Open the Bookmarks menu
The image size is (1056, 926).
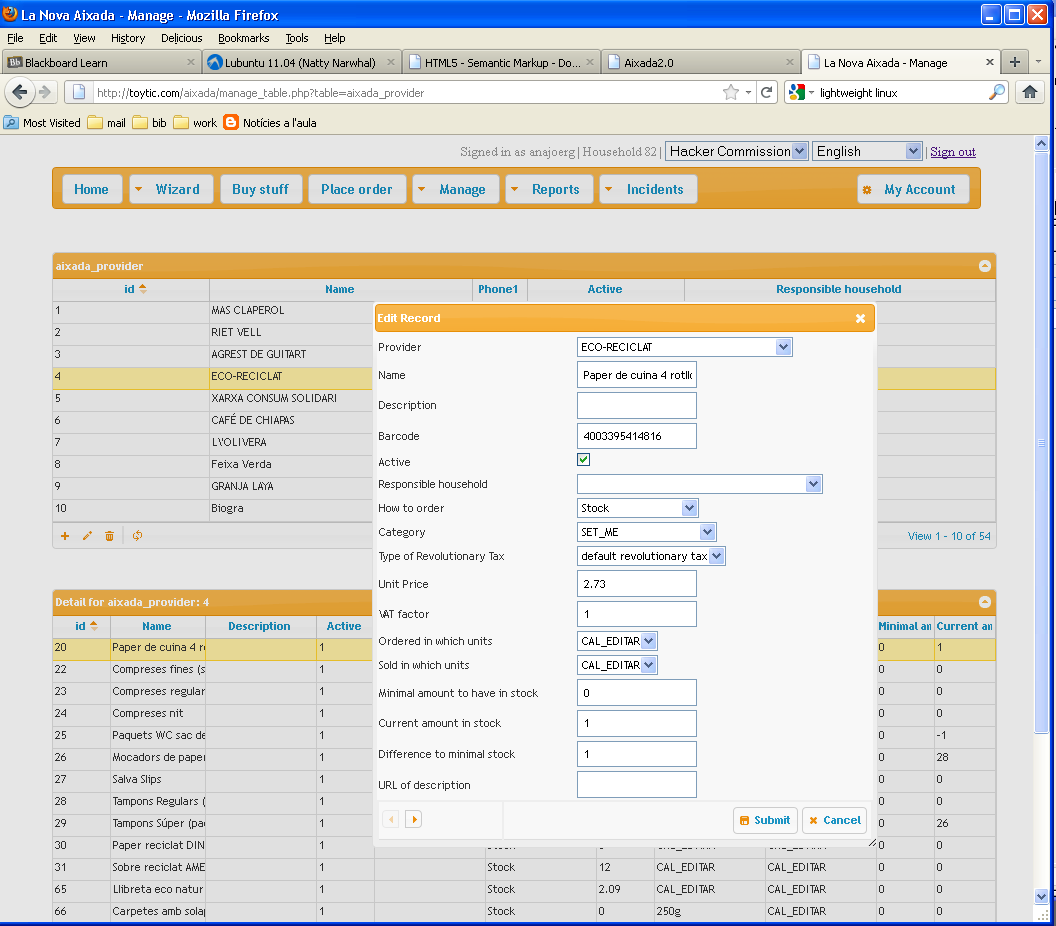[243, 38]
